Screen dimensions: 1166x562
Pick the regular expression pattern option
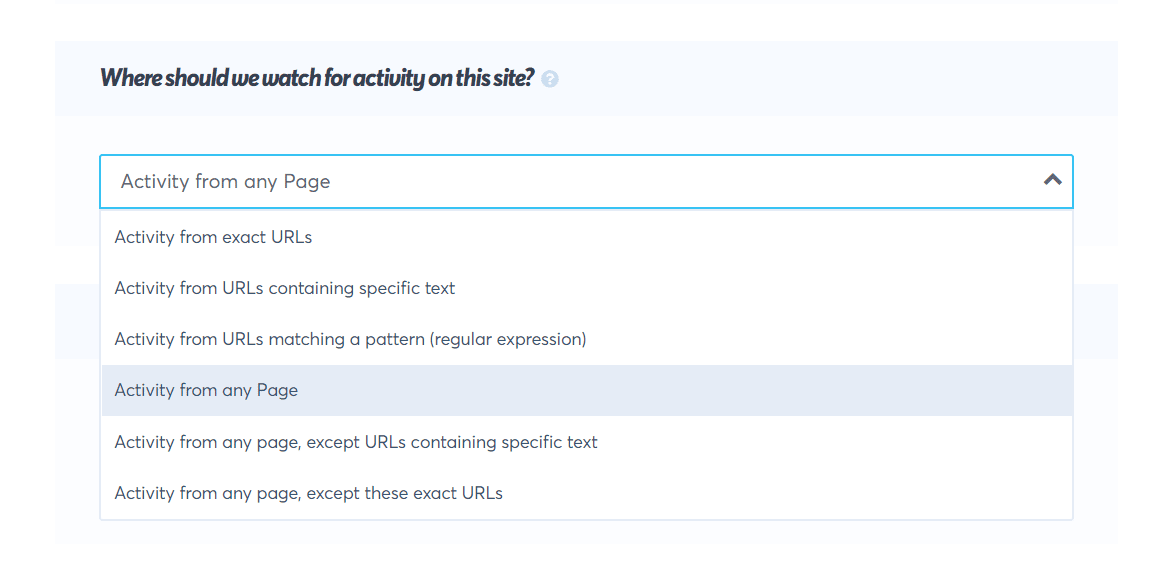click(350, 339)
